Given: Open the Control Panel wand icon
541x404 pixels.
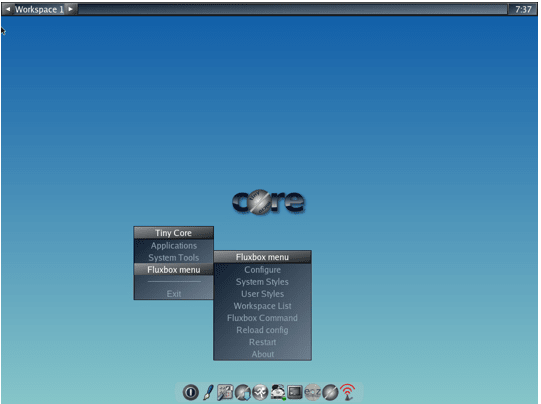Looking at the screenshot, I should point(225,392).
